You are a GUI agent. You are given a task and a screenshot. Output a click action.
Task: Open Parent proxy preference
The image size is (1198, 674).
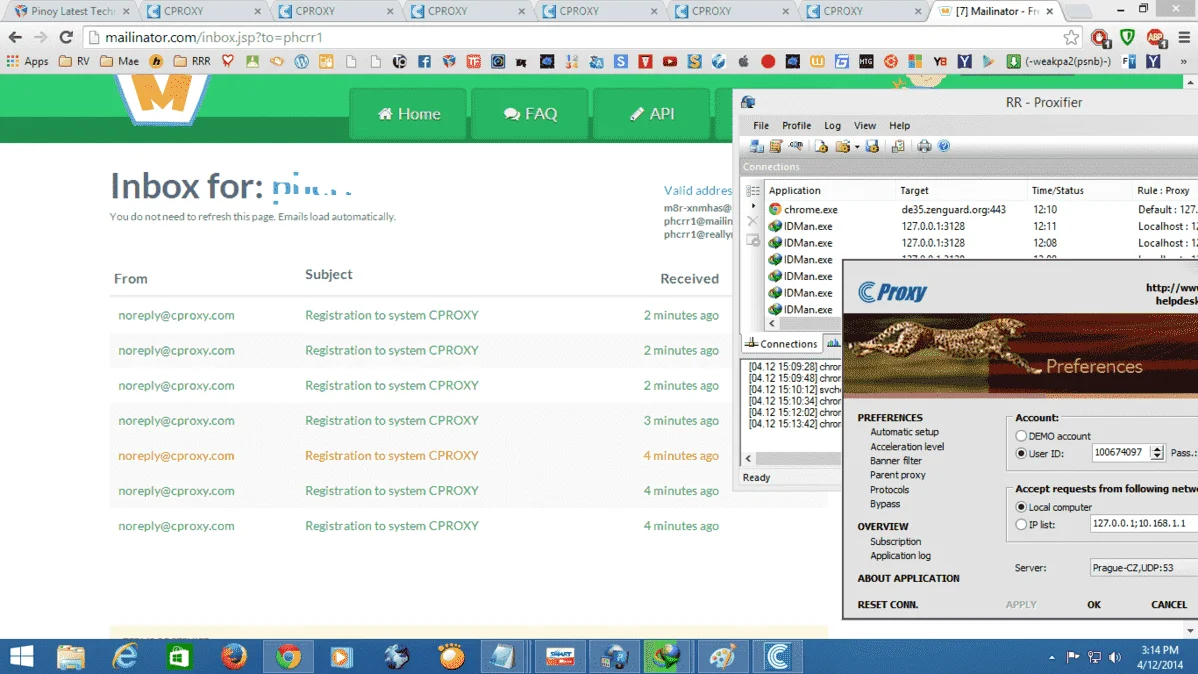(898, 475)
